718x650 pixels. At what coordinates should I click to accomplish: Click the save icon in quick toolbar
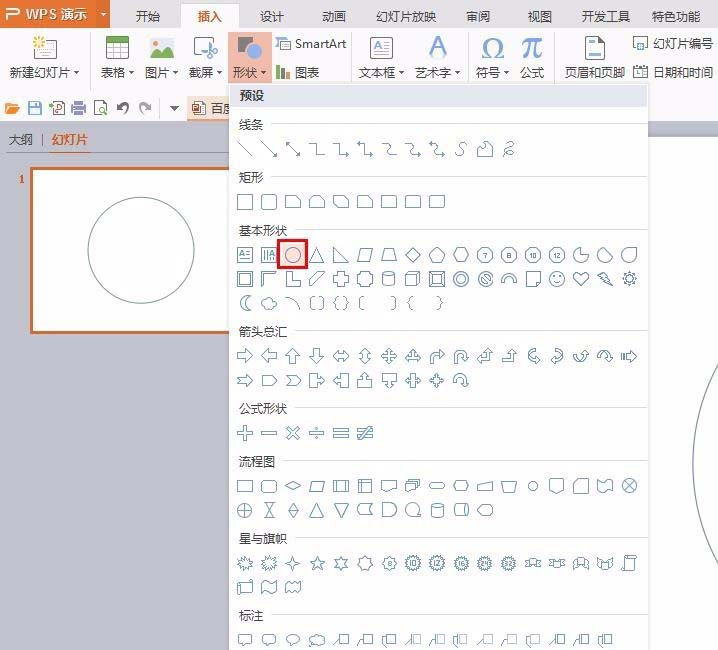35,108
